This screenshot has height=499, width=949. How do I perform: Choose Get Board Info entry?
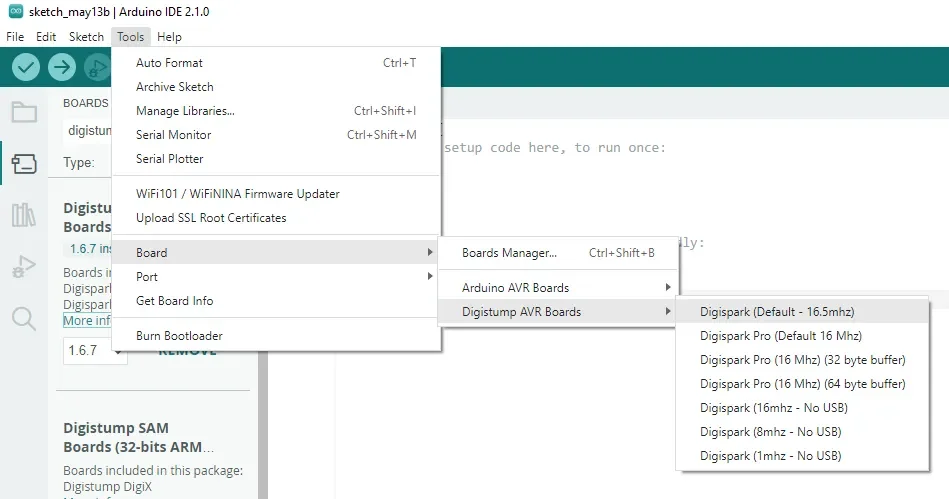click(x=276, y=301)
